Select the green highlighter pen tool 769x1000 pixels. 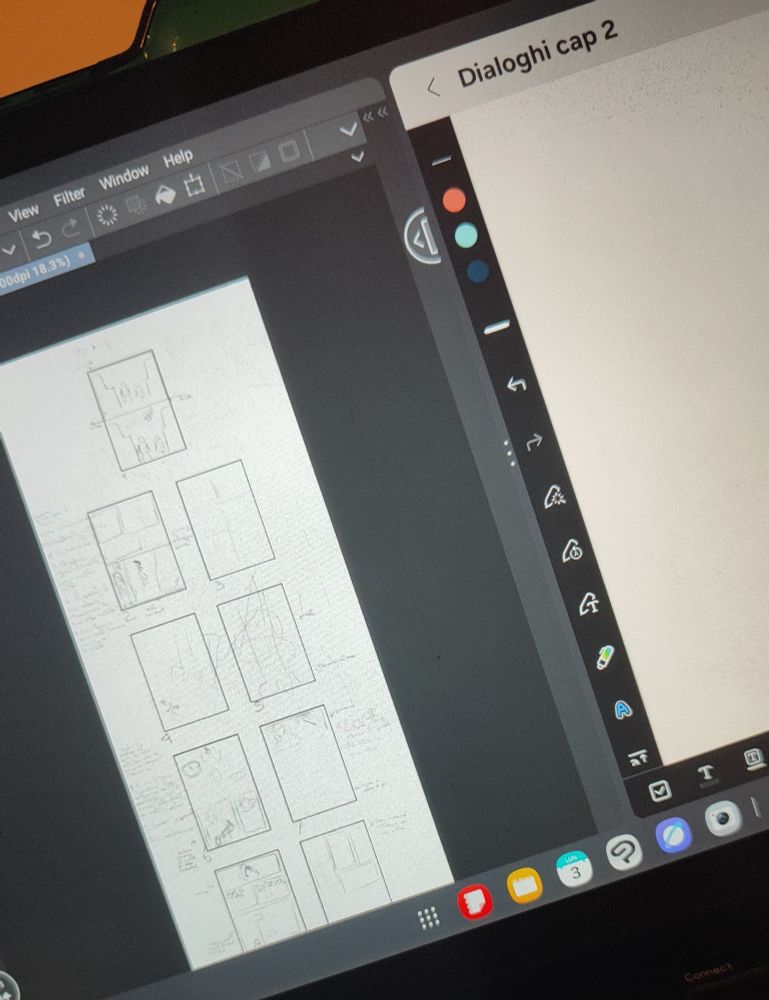point(605,657)
